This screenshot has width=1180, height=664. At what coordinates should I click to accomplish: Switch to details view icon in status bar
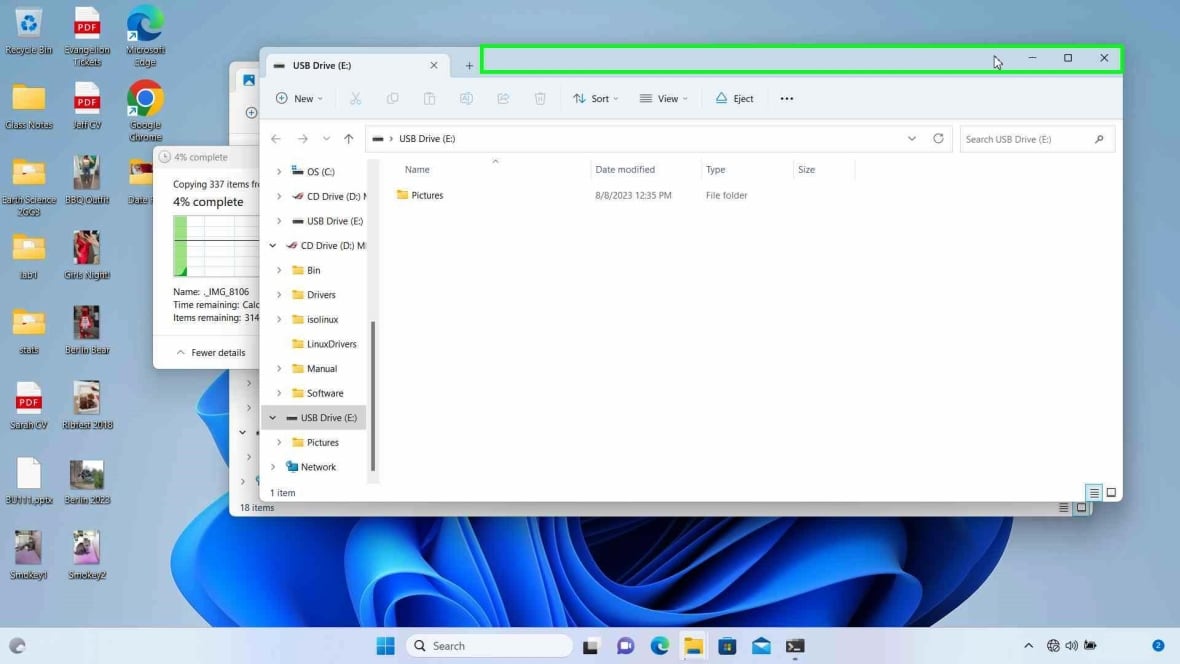click(x=1093, y=492)
